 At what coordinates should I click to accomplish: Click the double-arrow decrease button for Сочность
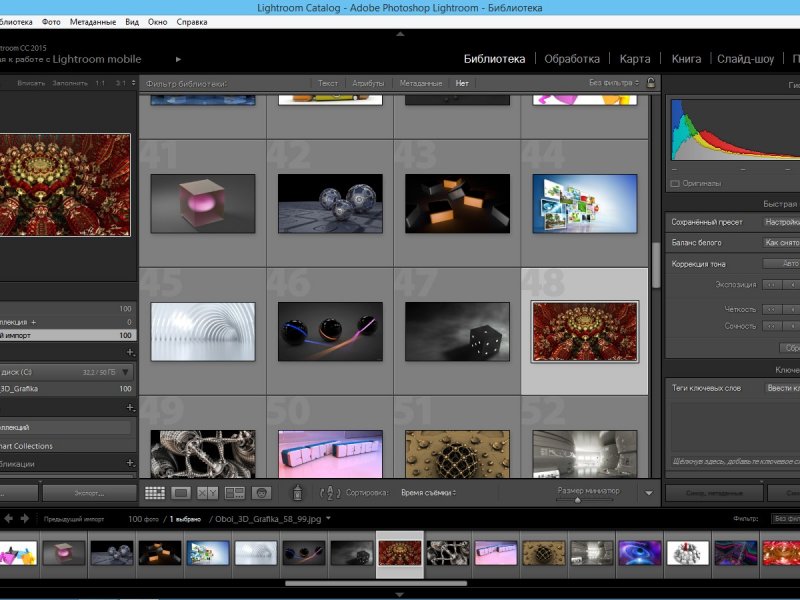coord(771,326)
